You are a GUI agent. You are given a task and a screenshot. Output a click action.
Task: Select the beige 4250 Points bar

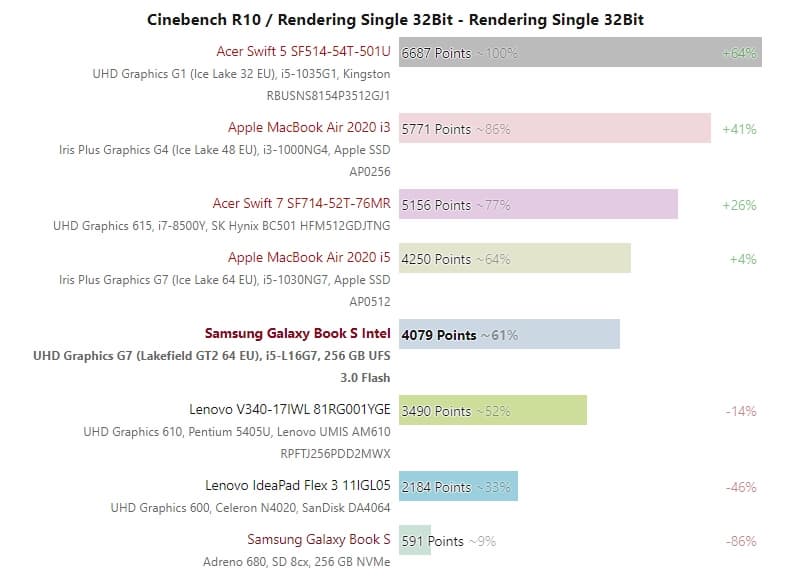[514, 258]
